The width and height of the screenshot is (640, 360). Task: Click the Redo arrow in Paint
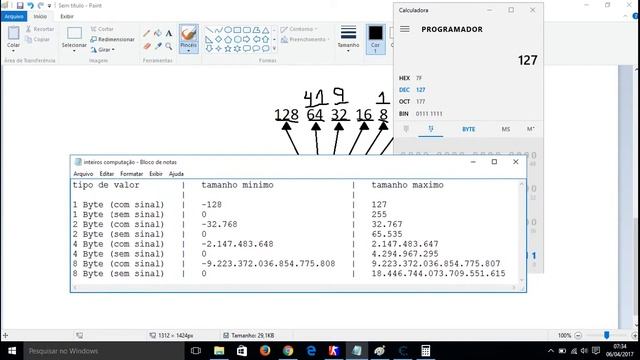tap(40, 5)
